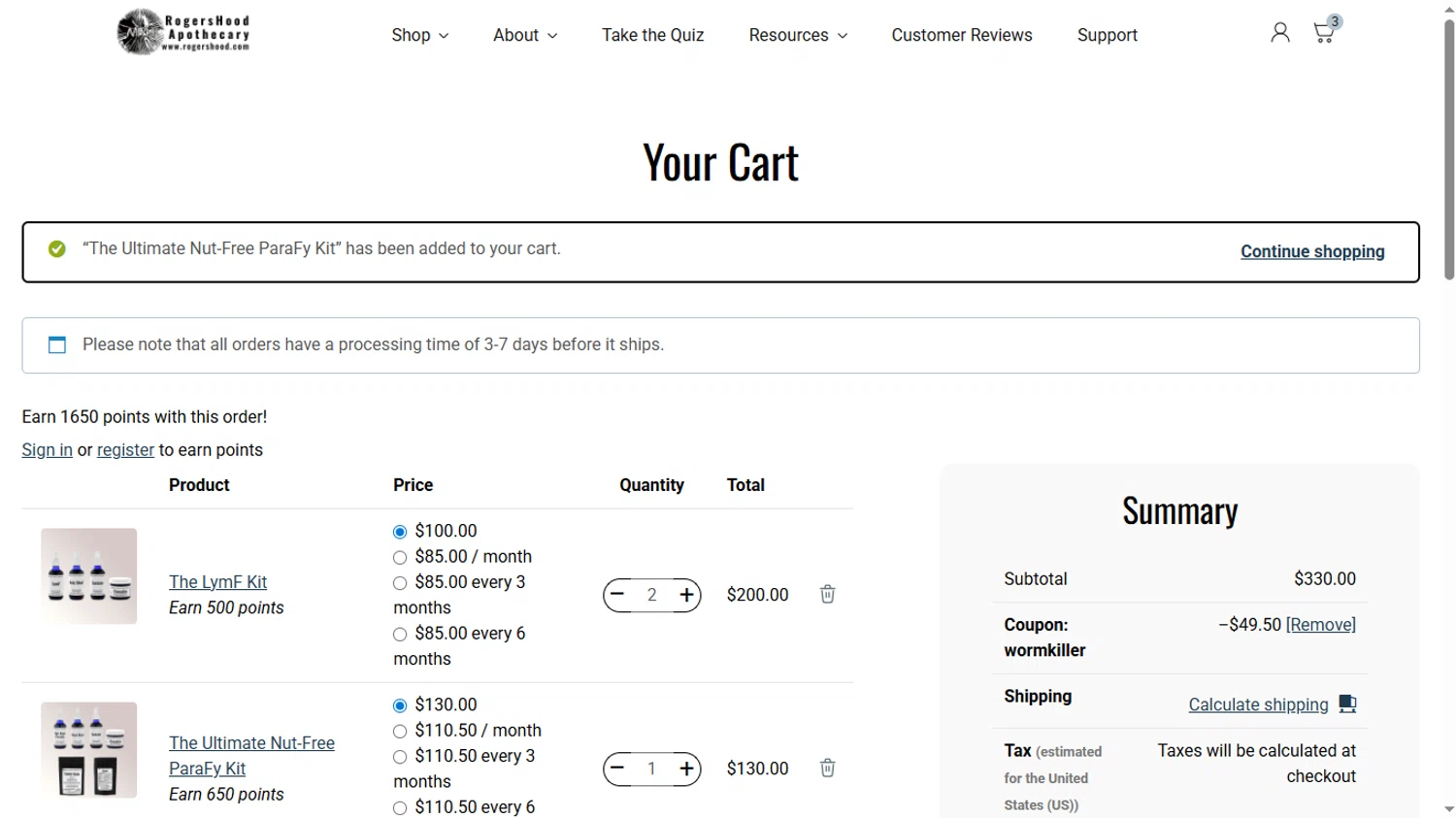Click the 'Earn 650 points' text
Viewport: 1456px width, 818px height.
click(x=226, y=794)
